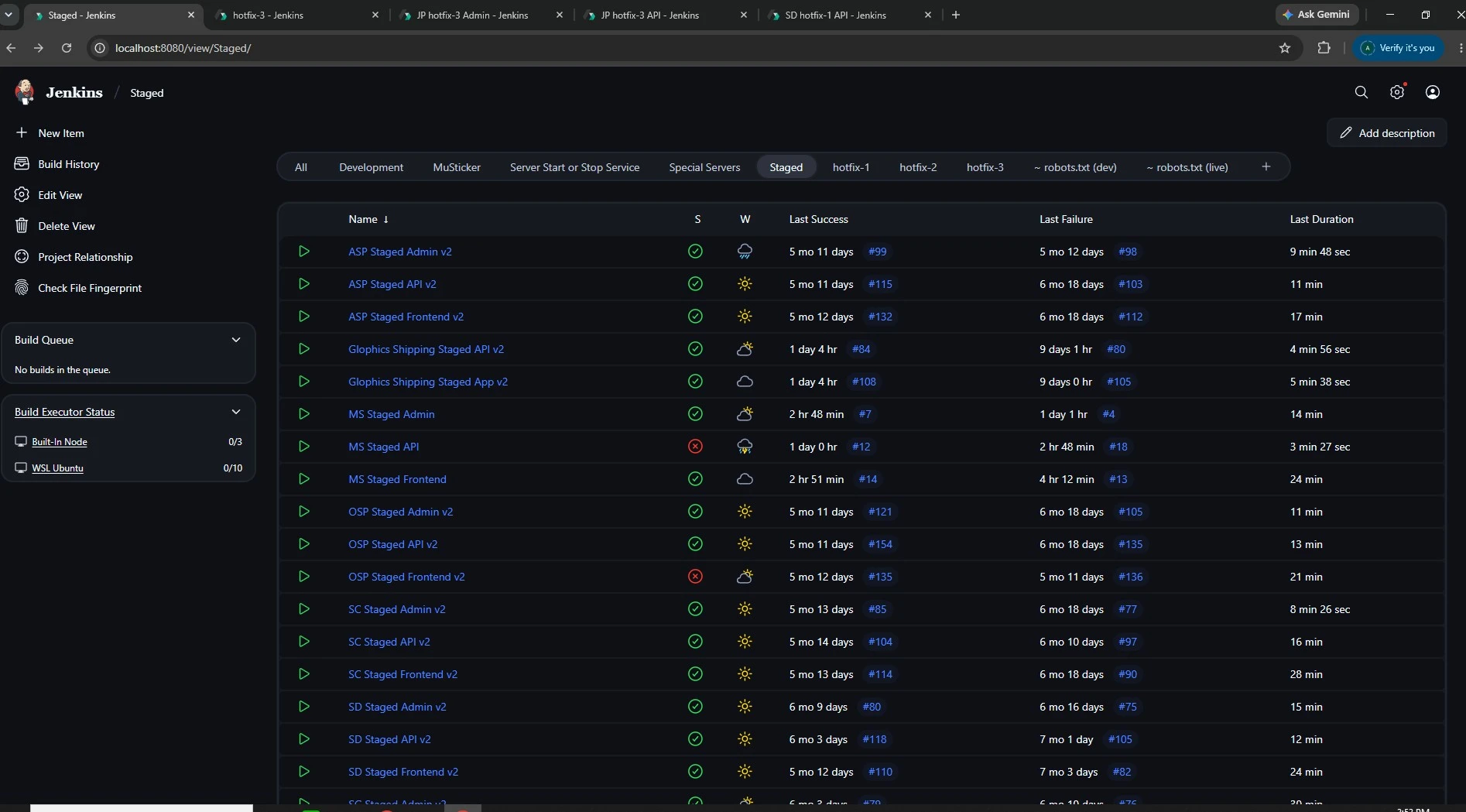Open the Development view tab

[371, 167]
